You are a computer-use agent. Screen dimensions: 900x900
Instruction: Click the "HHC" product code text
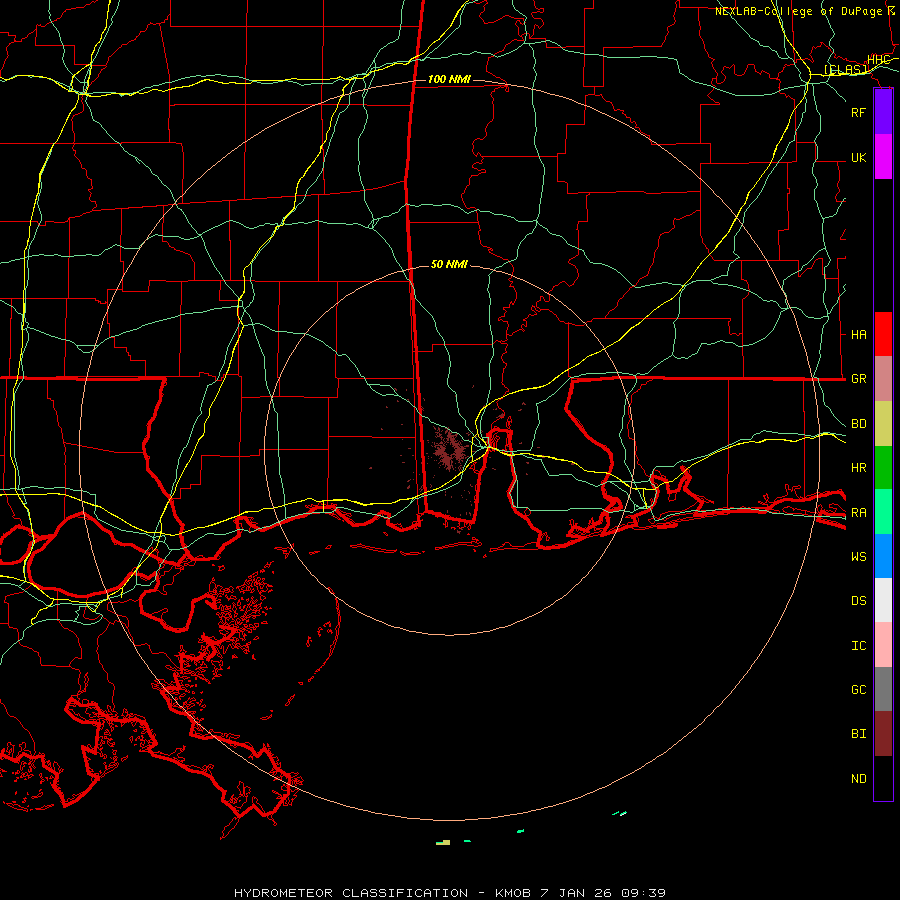coord(878,60)
